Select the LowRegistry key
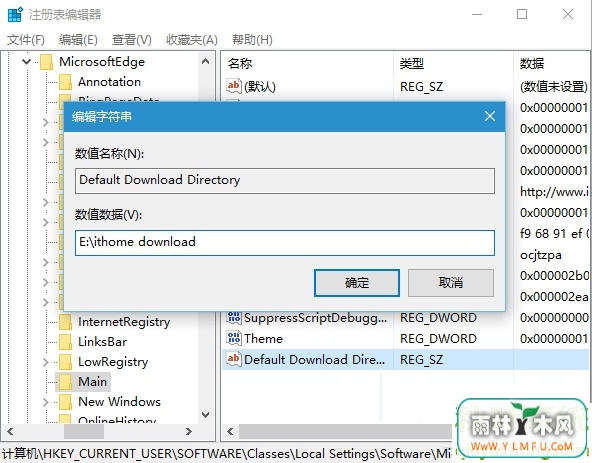The width and height of the screenshot is (592, 463). click(x=113, y=362)
